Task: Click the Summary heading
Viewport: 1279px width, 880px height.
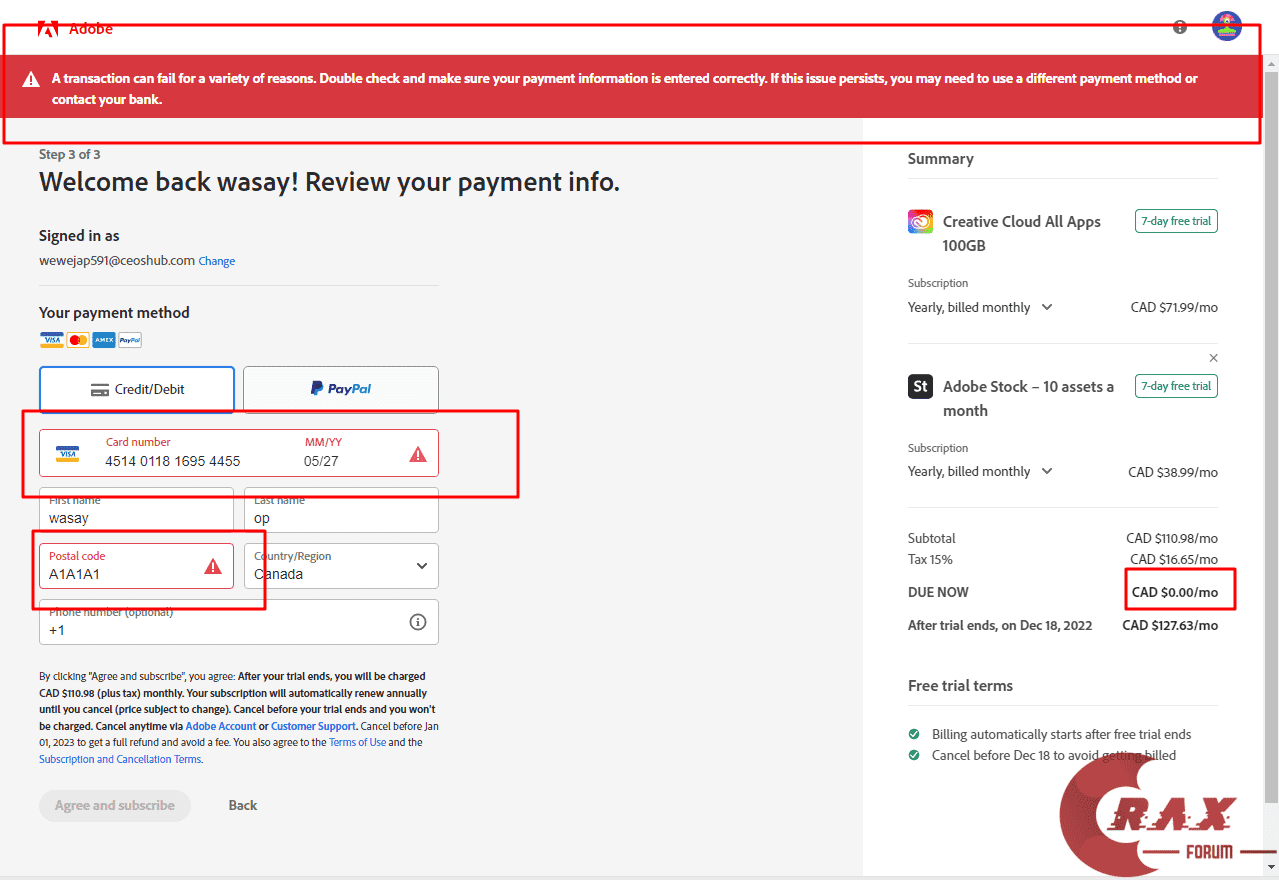Action: point(940,159)
